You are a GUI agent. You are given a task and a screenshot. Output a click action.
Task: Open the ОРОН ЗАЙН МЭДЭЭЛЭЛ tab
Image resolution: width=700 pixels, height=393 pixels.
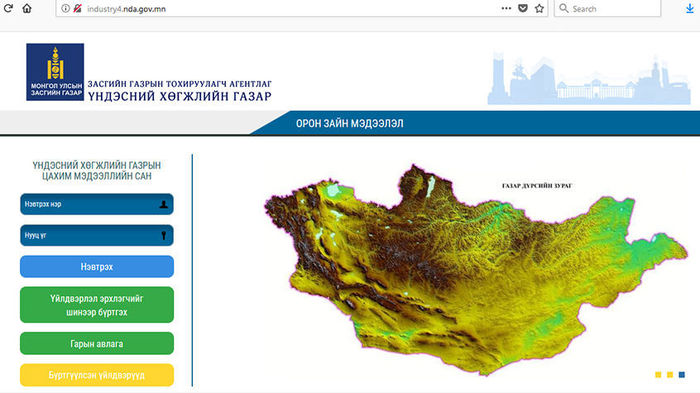pyautogui.click(x=350, y=123)
